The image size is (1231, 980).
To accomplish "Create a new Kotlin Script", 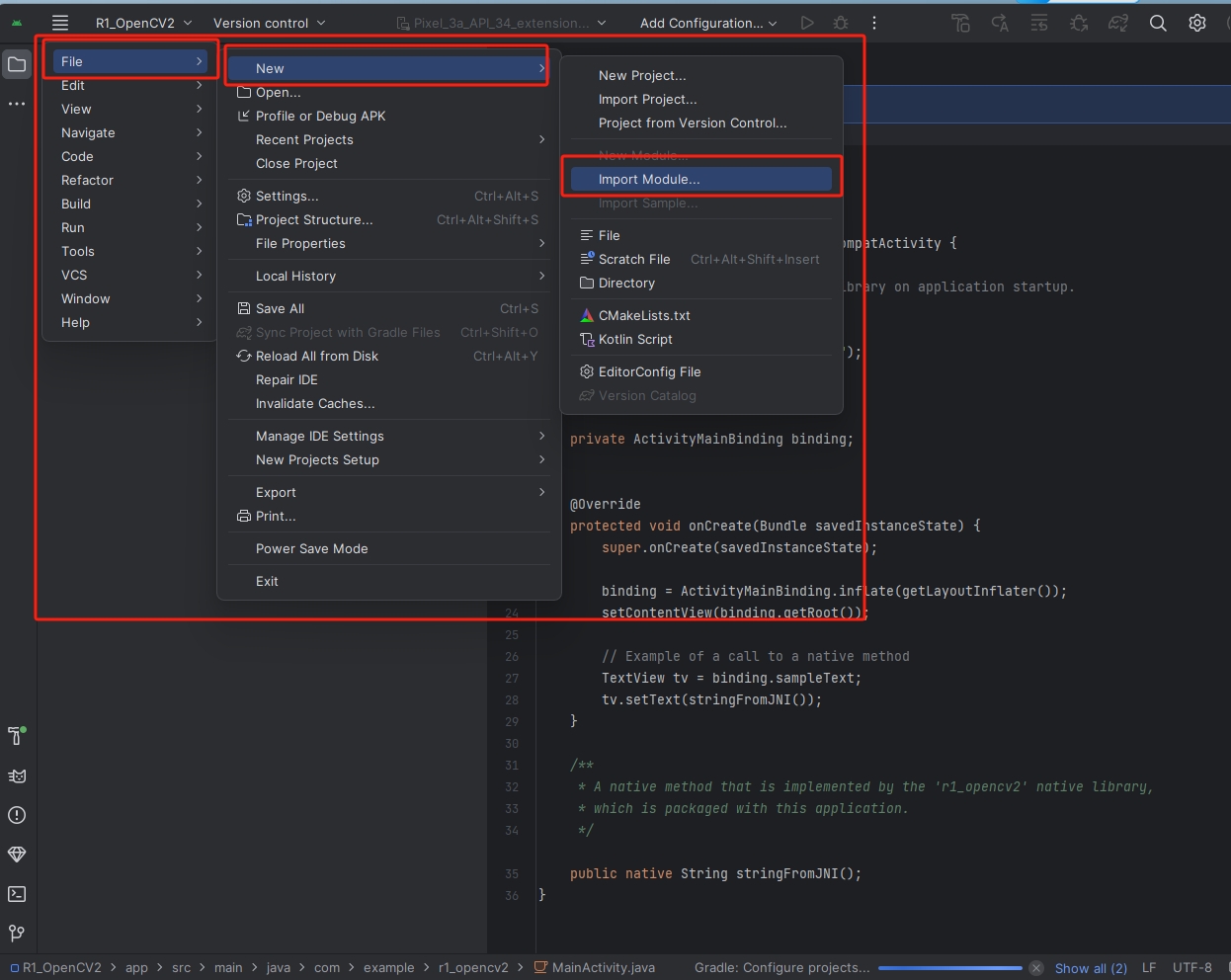I will click(x=701, y=339).
